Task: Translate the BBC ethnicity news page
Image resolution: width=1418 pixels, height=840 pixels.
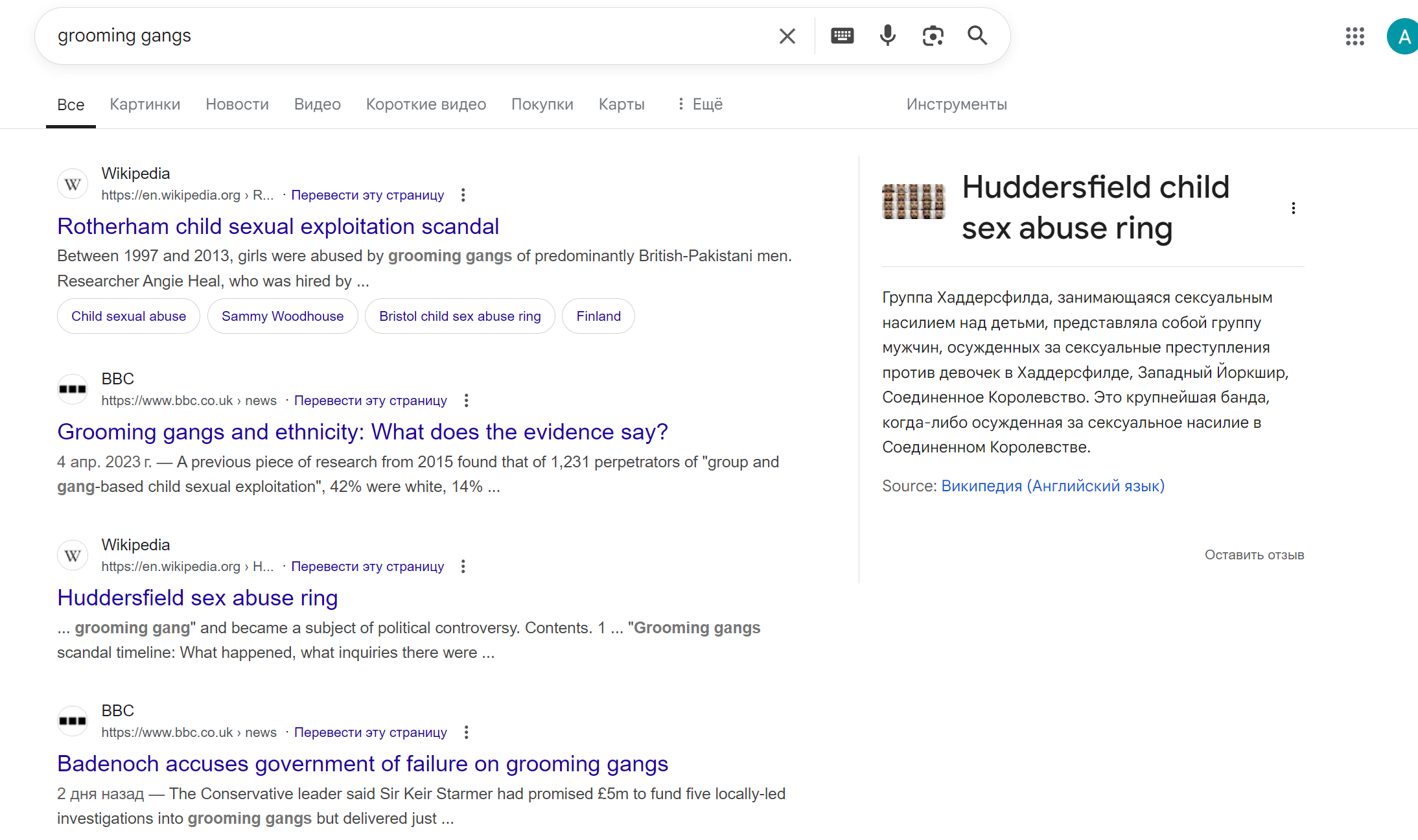Action: (x=371, y=401)
